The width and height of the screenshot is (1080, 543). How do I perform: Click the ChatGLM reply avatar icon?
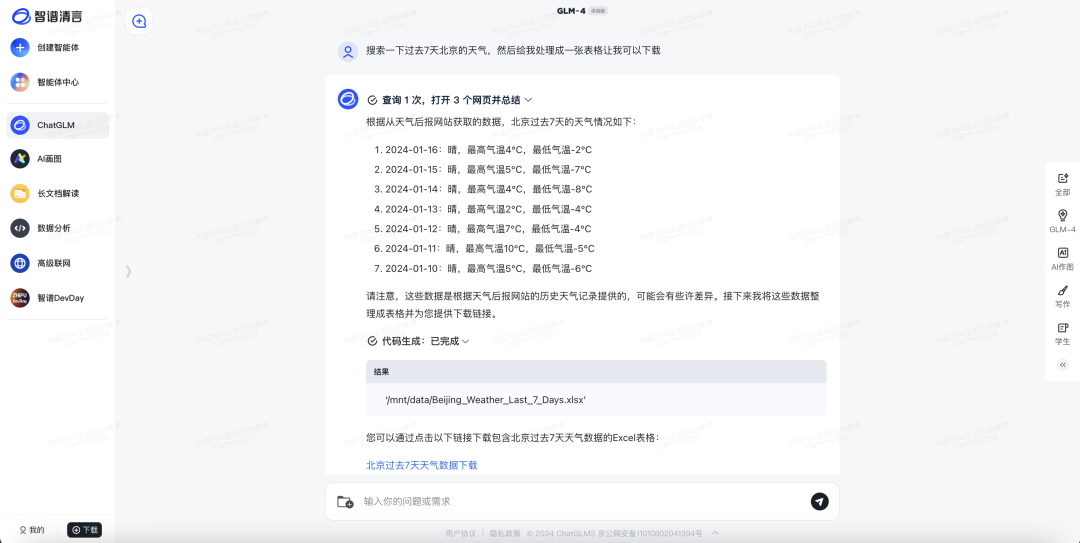tap(348, 99)
